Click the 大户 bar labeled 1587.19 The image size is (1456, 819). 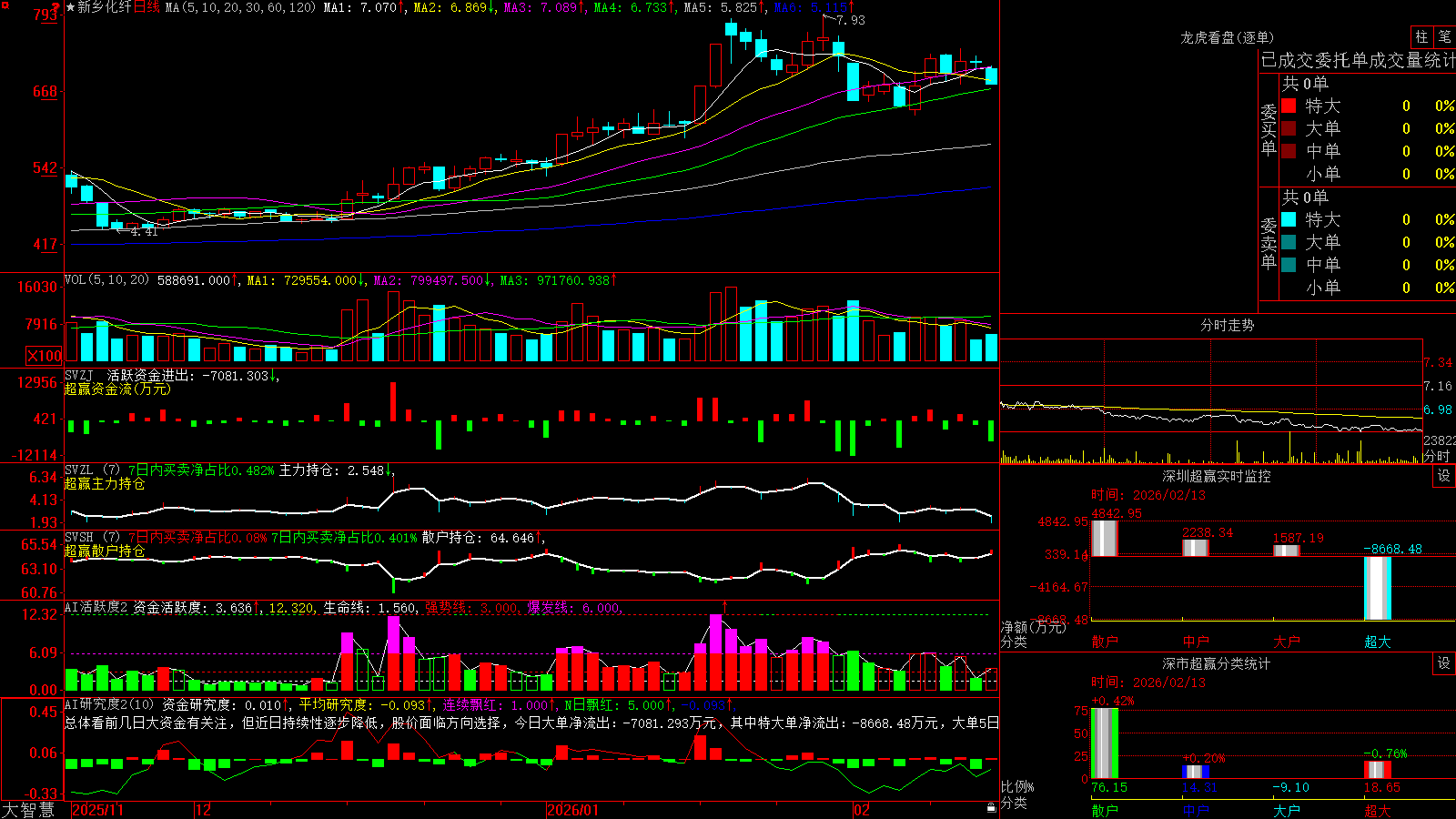tap(1286, 551)
